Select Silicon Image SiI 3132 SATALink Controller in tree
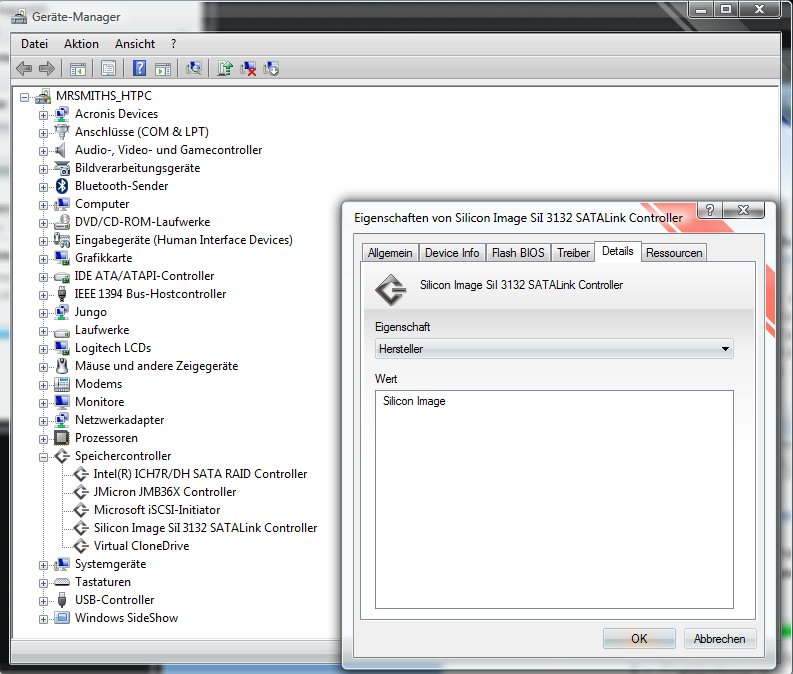This screenshot has width=793, height=674. pos(205,528)
